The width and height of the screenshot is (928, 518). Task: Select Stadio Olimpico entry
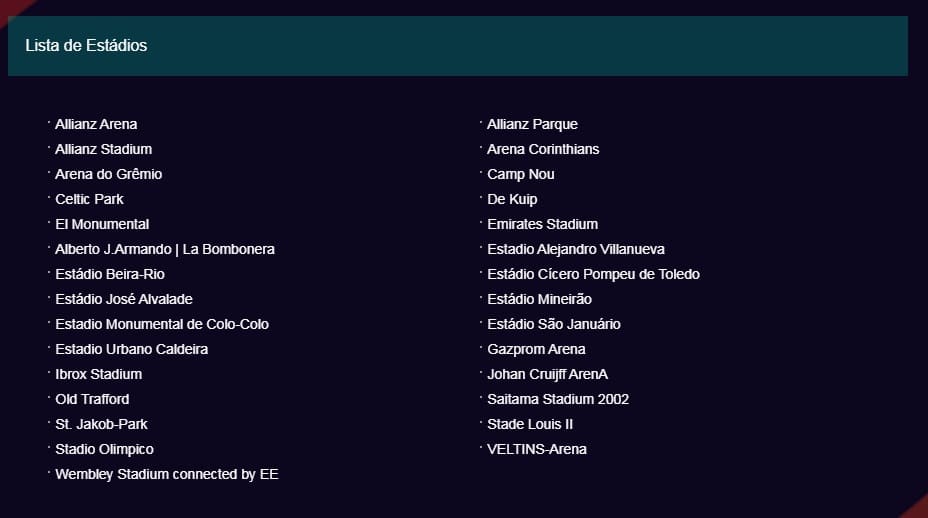coord(104,449)
